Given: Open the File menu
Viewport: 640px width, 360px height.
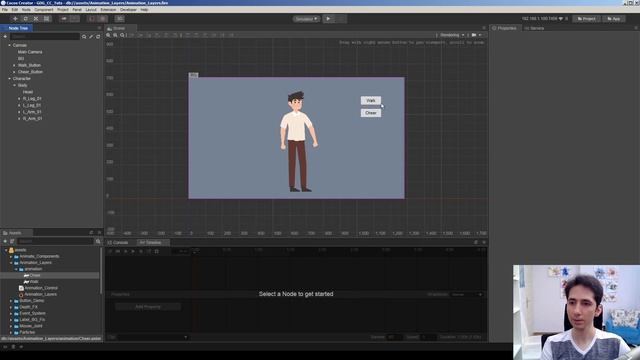Looking at the screenshot, I should 5,9.
